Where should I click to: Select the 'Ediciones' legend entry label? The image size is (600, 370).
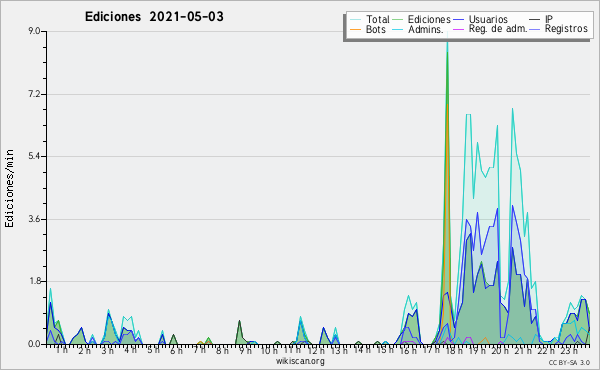pyautogui.click(x=429, y=19)
